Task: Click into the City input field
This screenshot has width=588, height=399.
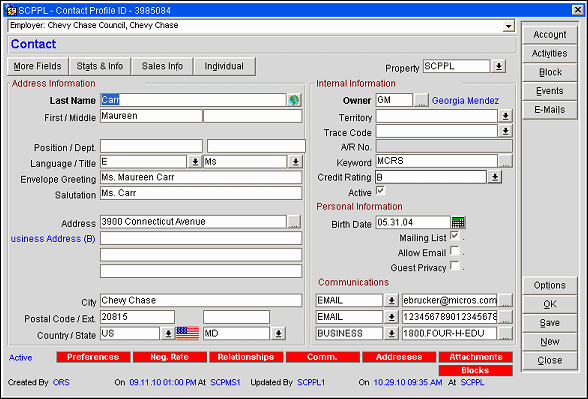Action: [x=201, y=300]
